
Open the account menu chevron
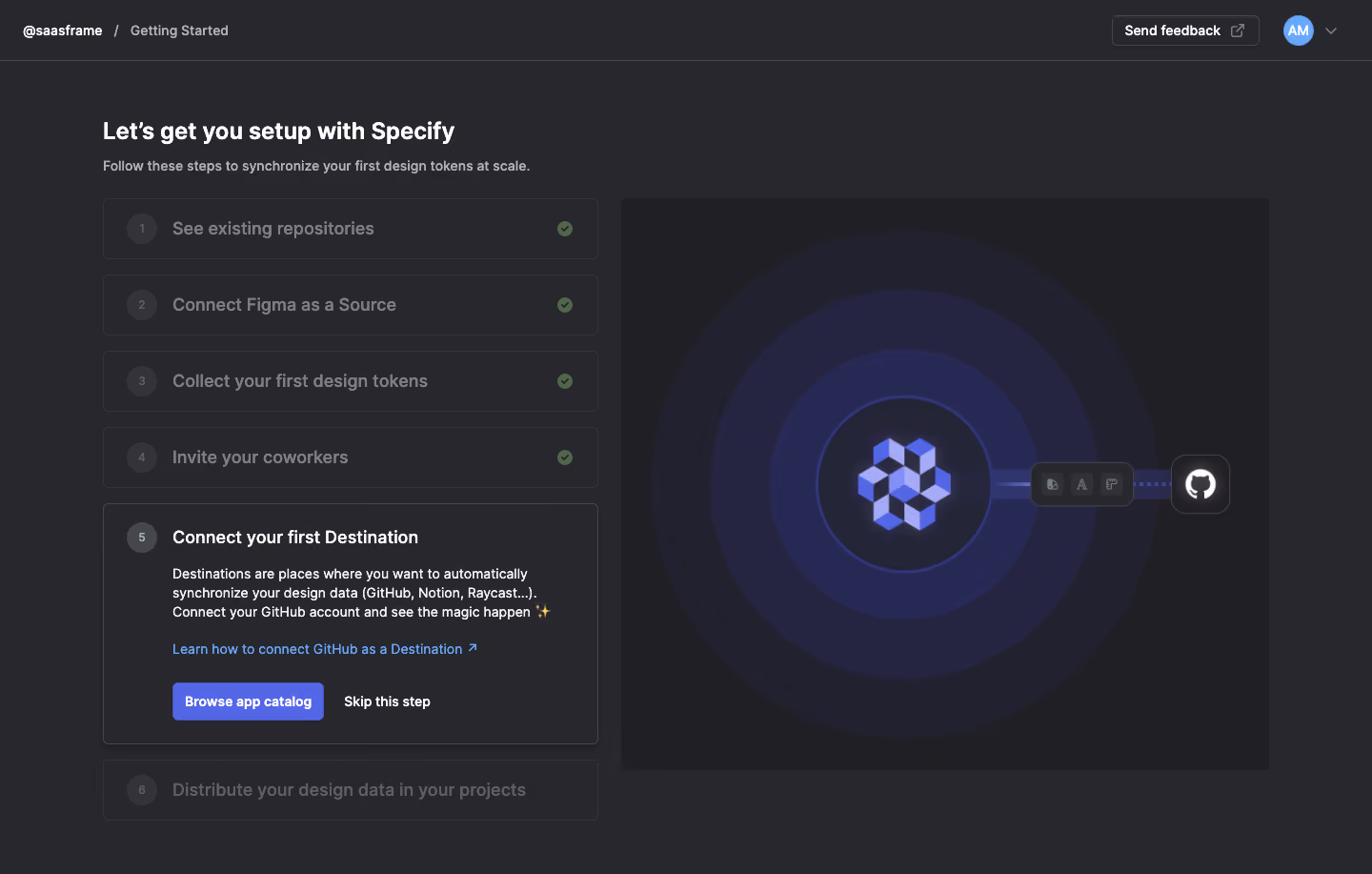[1331, 30]
